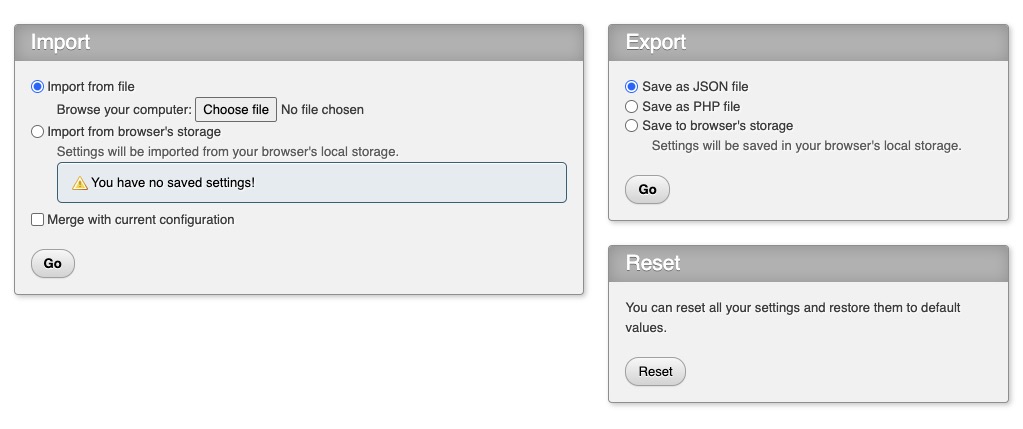Click the Export panel title bar
The width and height of the screenshot is (1023, 429).
tap(808, 42)
